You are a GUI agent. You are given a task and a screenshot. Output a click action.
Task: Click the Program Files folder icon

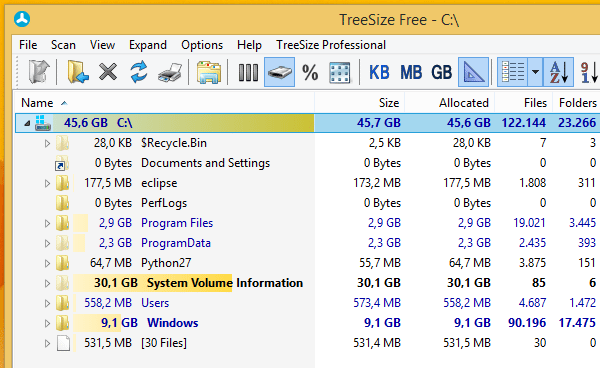(x=62, y=223)
